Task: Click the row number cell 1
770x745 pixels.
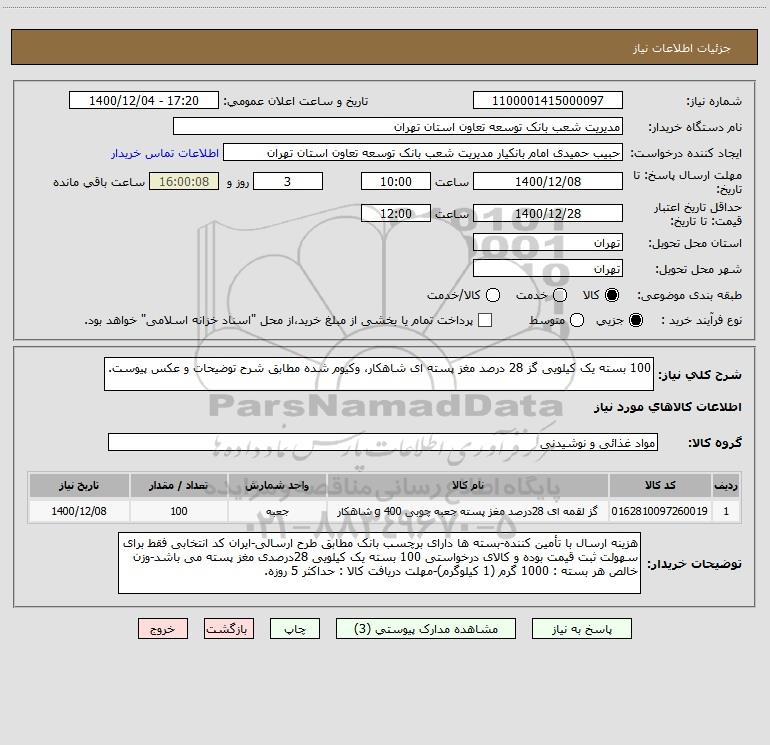Action: click(726, 511)
